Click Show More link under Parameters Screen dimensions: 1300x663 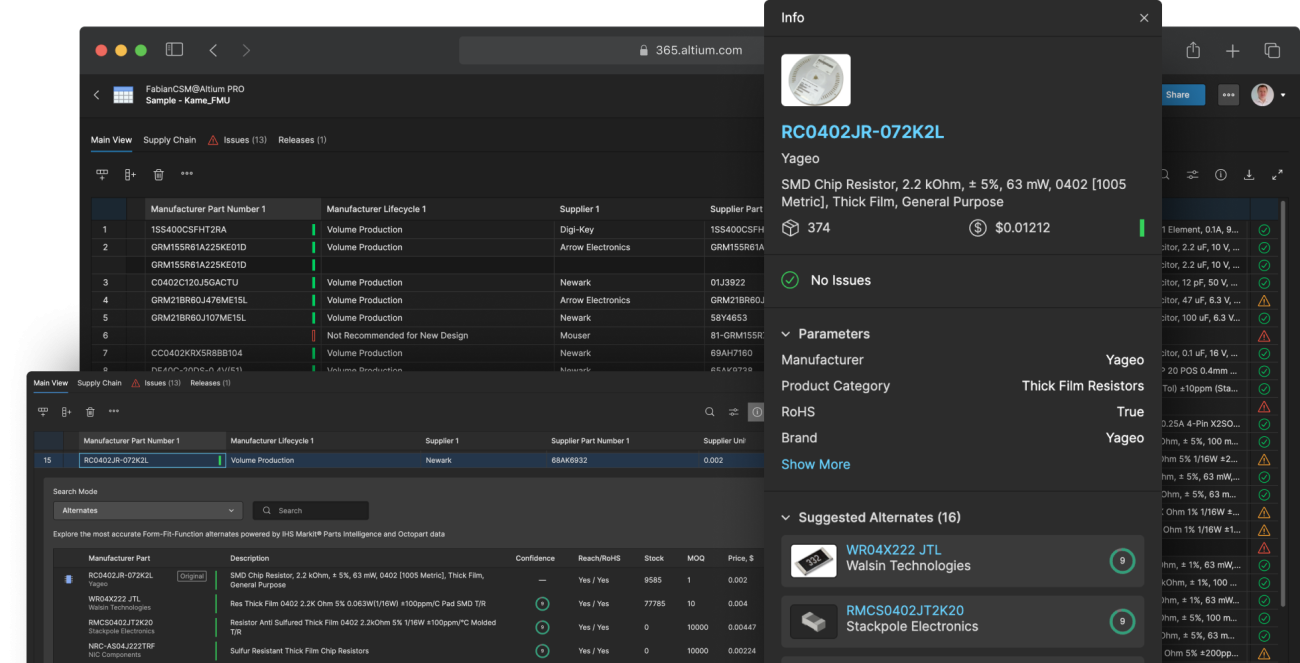(x=816, y=464)
